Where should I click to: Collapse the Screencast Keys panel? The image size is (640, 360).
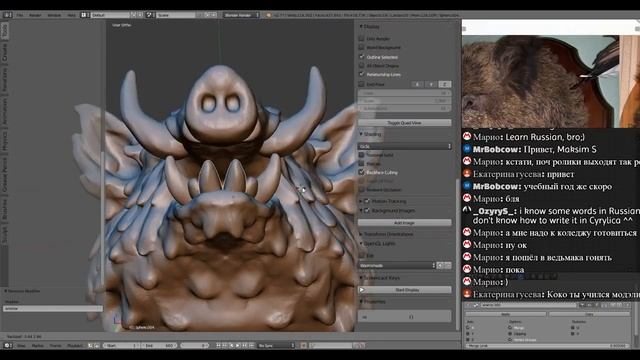point(361,278)
